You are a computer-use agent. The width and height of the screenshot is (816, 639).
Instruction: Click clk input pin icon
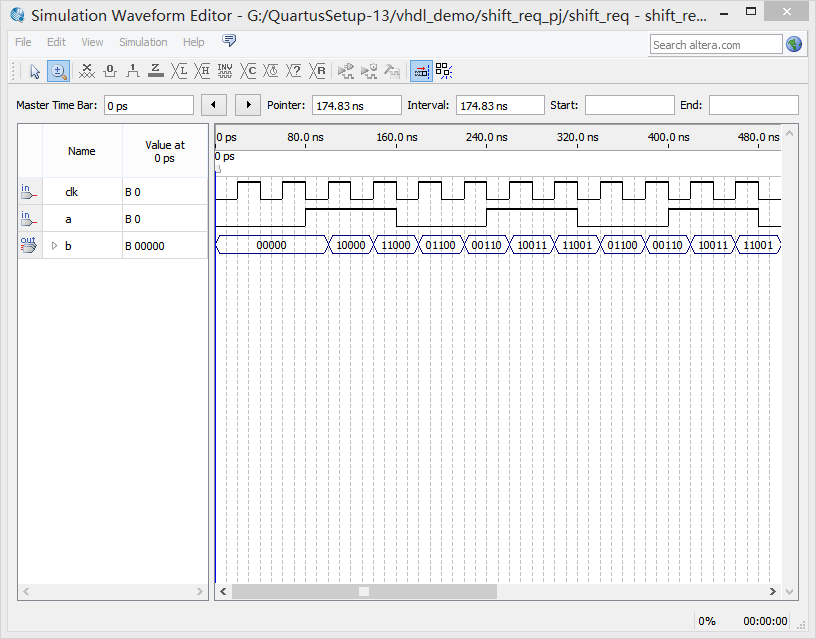(29, 191)
